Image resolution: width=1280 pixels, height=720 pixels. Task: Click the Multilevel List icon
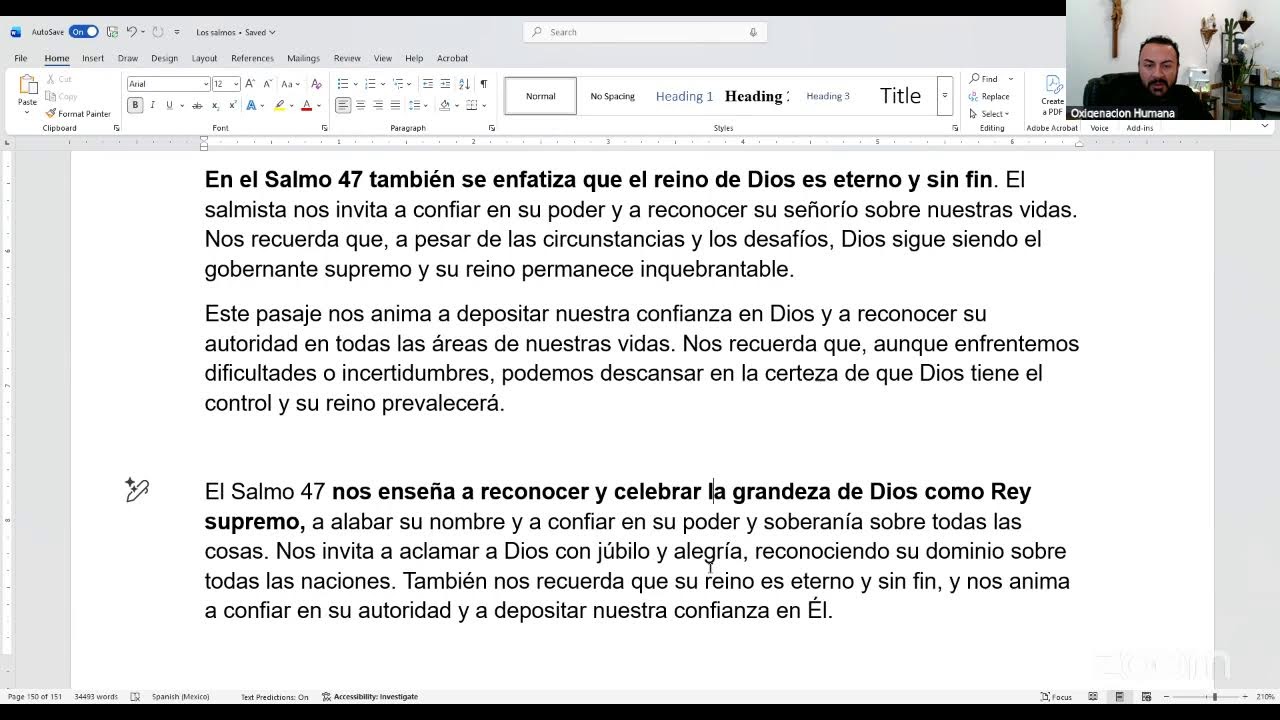397,84
